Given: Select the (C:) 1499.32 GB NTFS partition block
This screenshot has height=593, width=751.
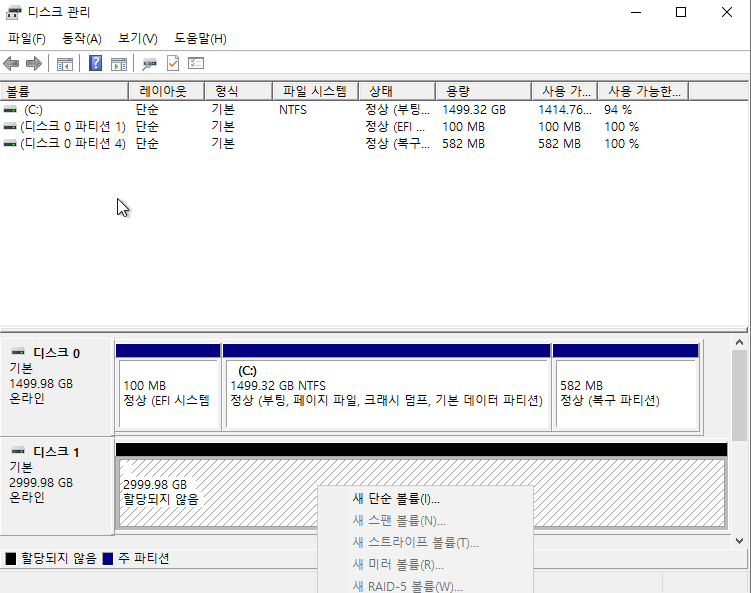Looking at the screenshot, I should point(387,386).
